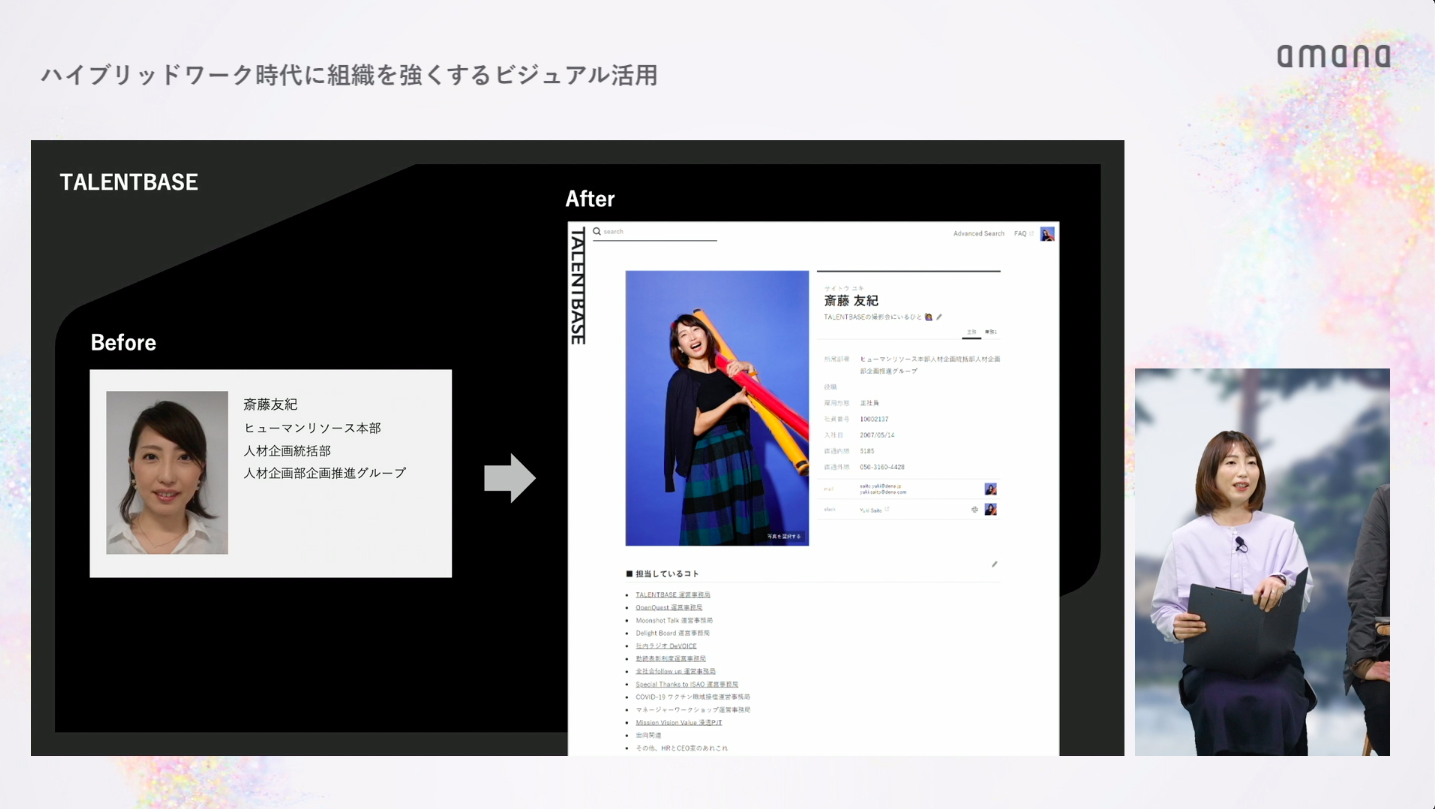
Task: Click the その他、HRとCEO室のあれこれ item
Action: tap(682, 748)
